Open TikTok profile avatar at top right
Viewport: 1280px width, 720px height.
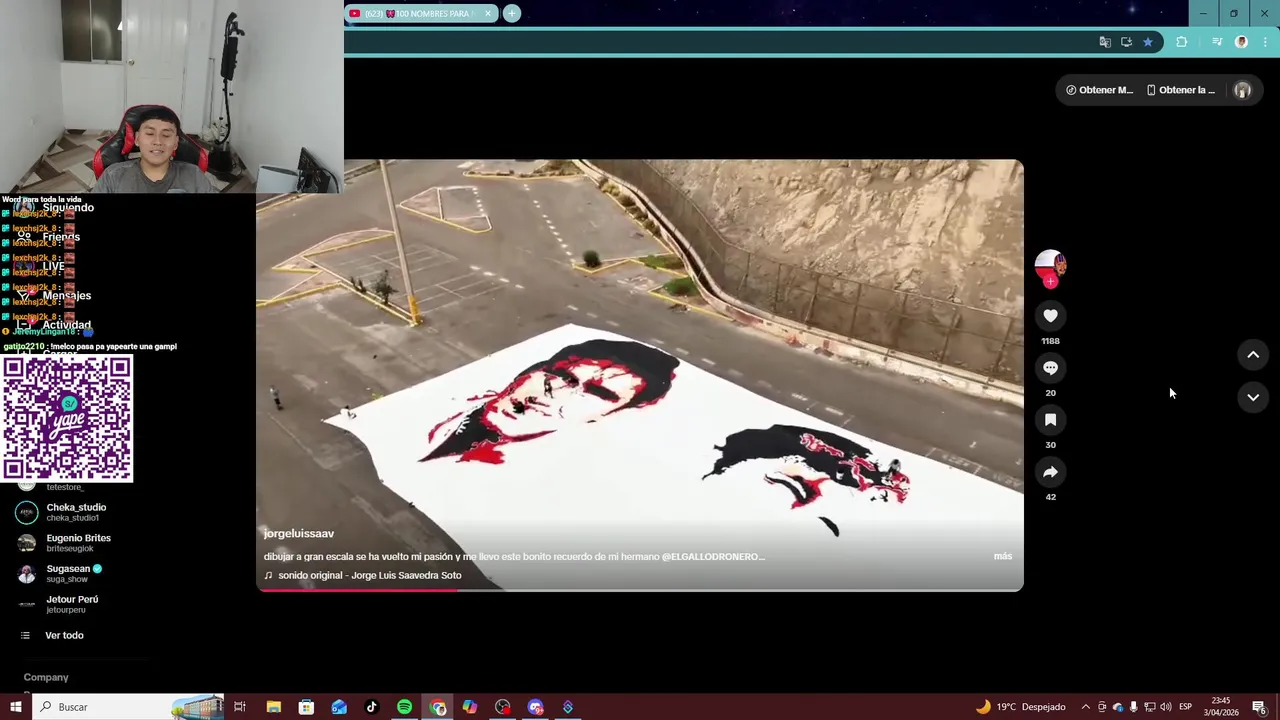point(1242,90)
